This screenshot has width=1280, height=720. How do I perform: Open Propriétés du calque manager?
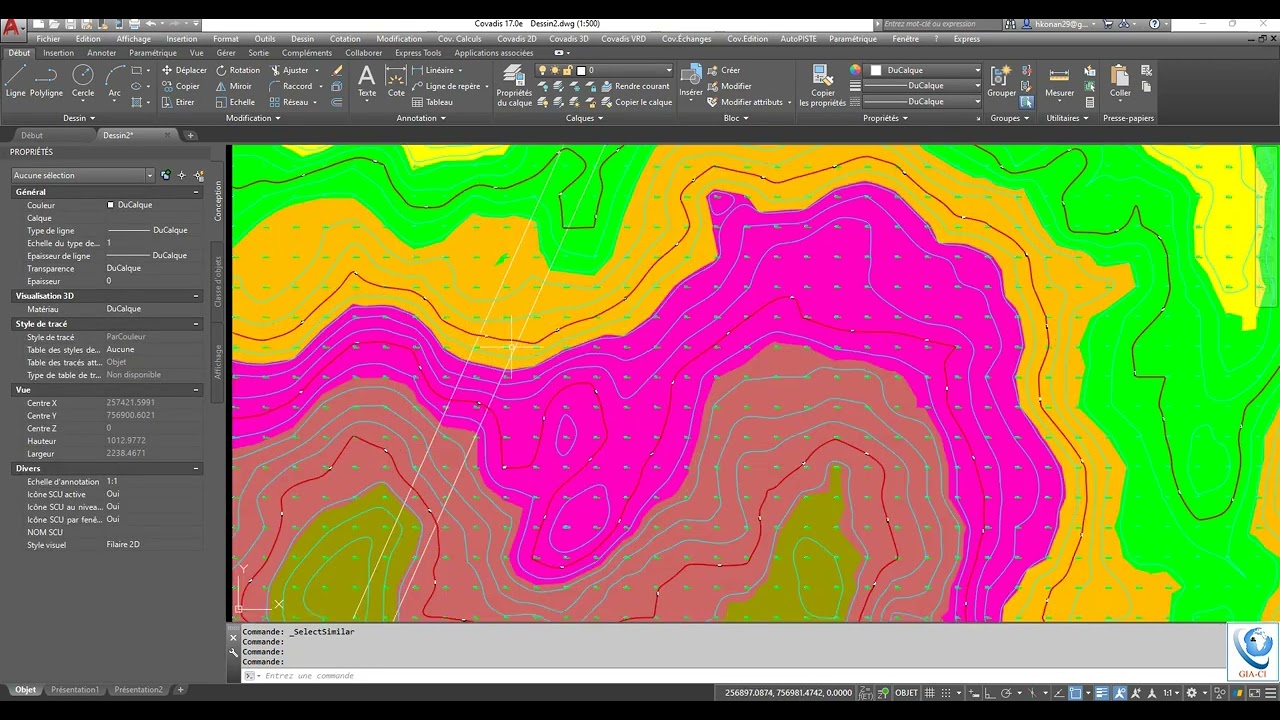pos(514,86)
